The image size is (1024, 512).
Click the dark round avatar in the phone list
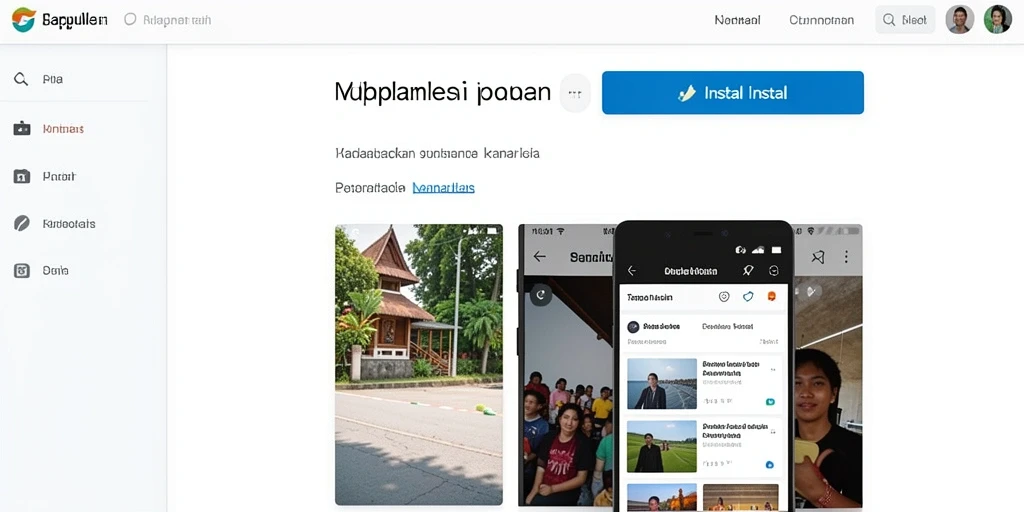click(x=633, y=327)
